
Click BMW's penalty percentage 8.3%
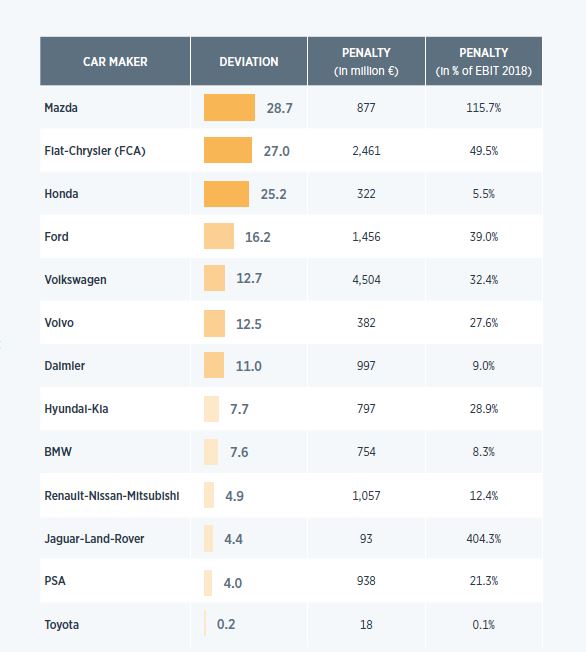pos(483,452)
